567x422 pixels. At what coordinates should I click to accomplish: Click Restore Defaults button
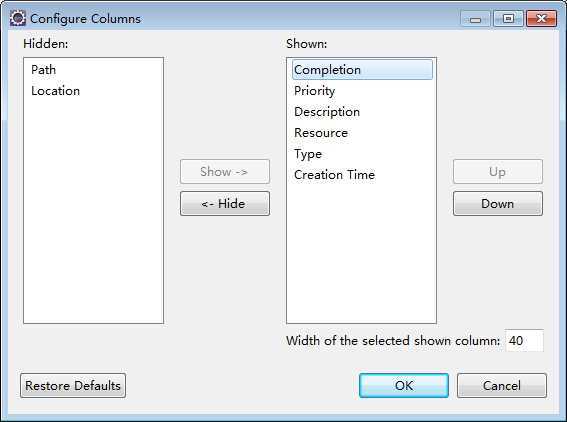pos(73,385)
